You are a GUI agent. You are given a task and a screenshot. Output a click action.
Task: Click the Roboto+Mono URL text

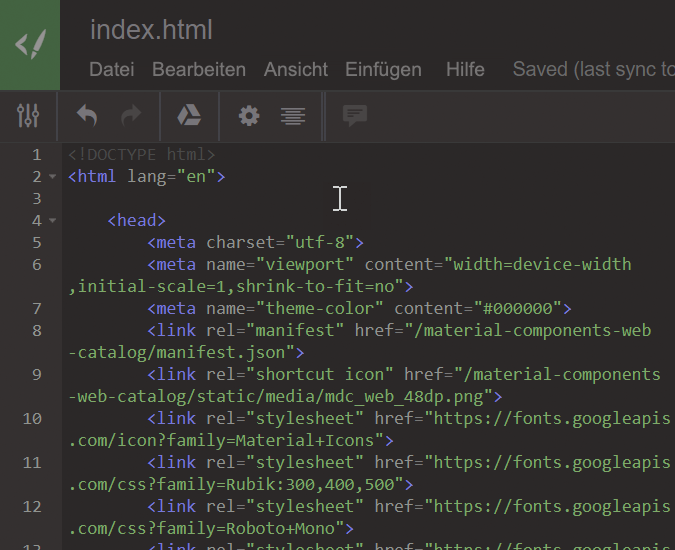point(280,529)
